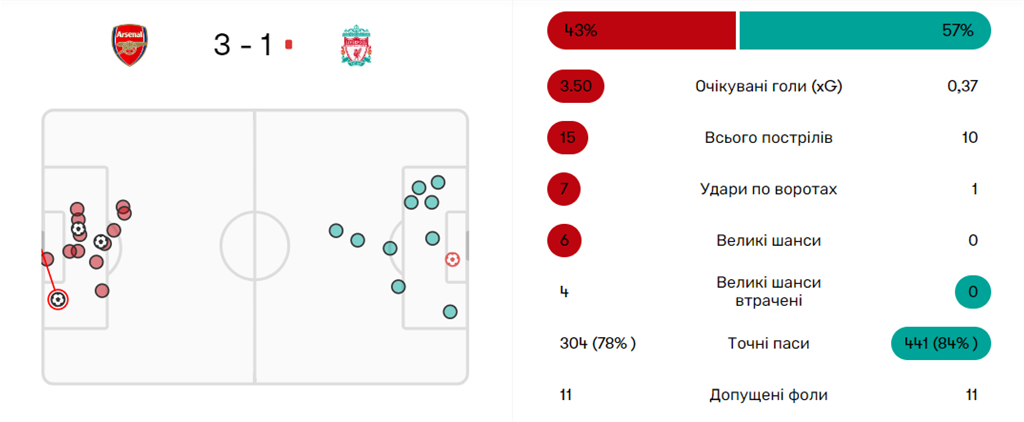Click the red 43% possession bar segment
This screenshot has height=422, width=1024.
(x=641, y=30)
